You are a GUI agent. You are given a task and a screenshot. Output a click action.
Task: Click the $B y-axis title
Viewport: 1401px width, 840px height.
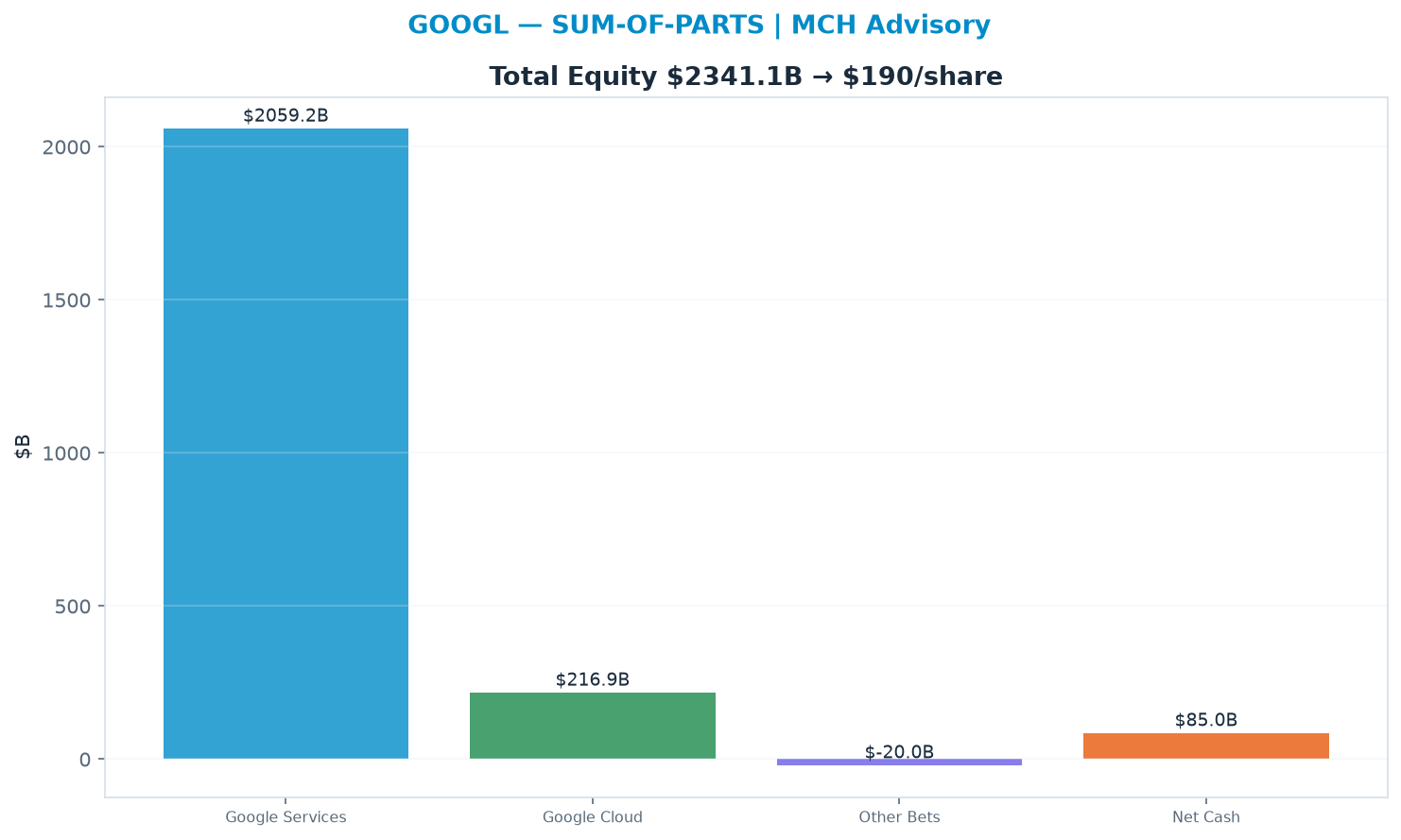pos(23,447)
